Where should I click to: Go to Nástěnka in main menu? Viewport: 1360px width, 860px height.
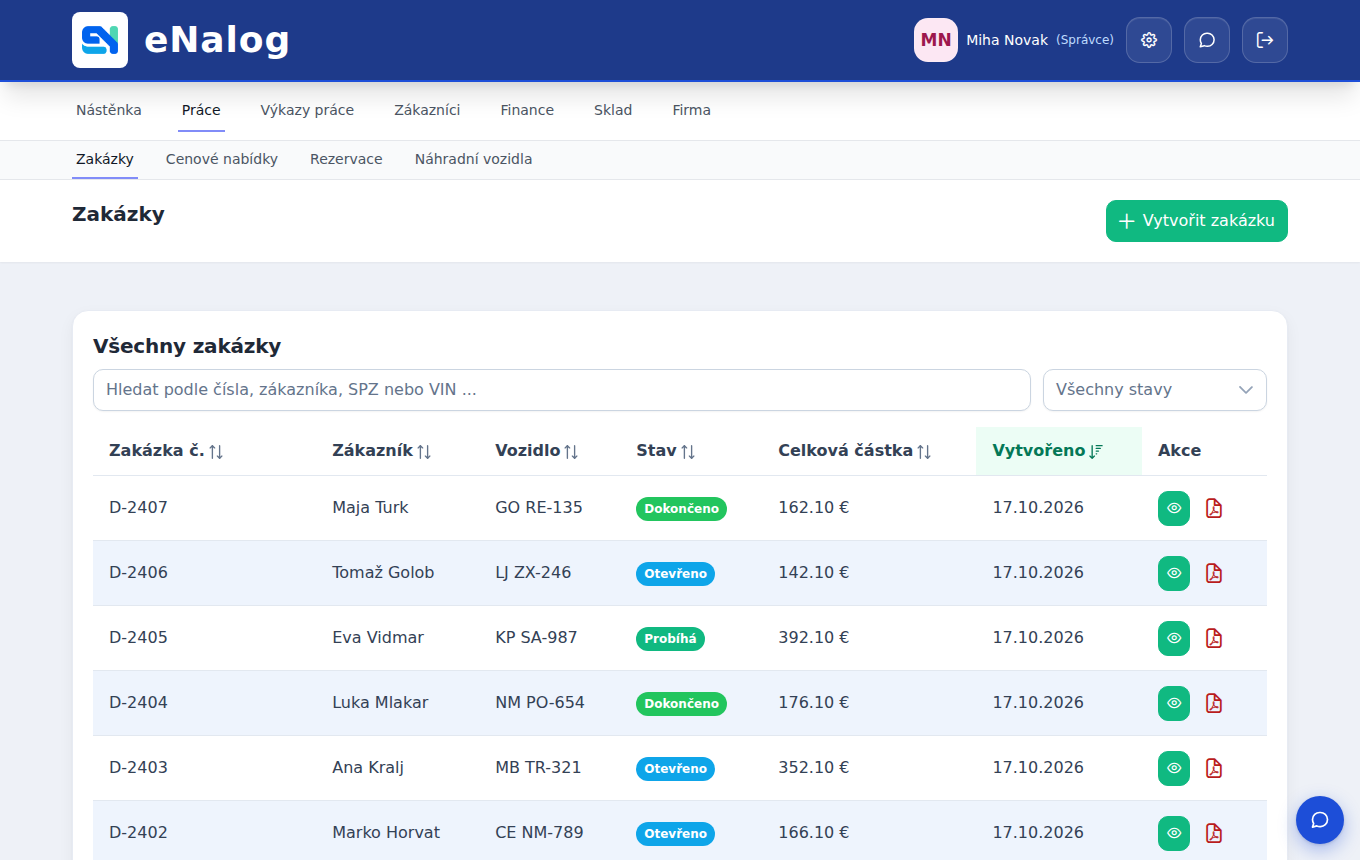click(109, 110)
